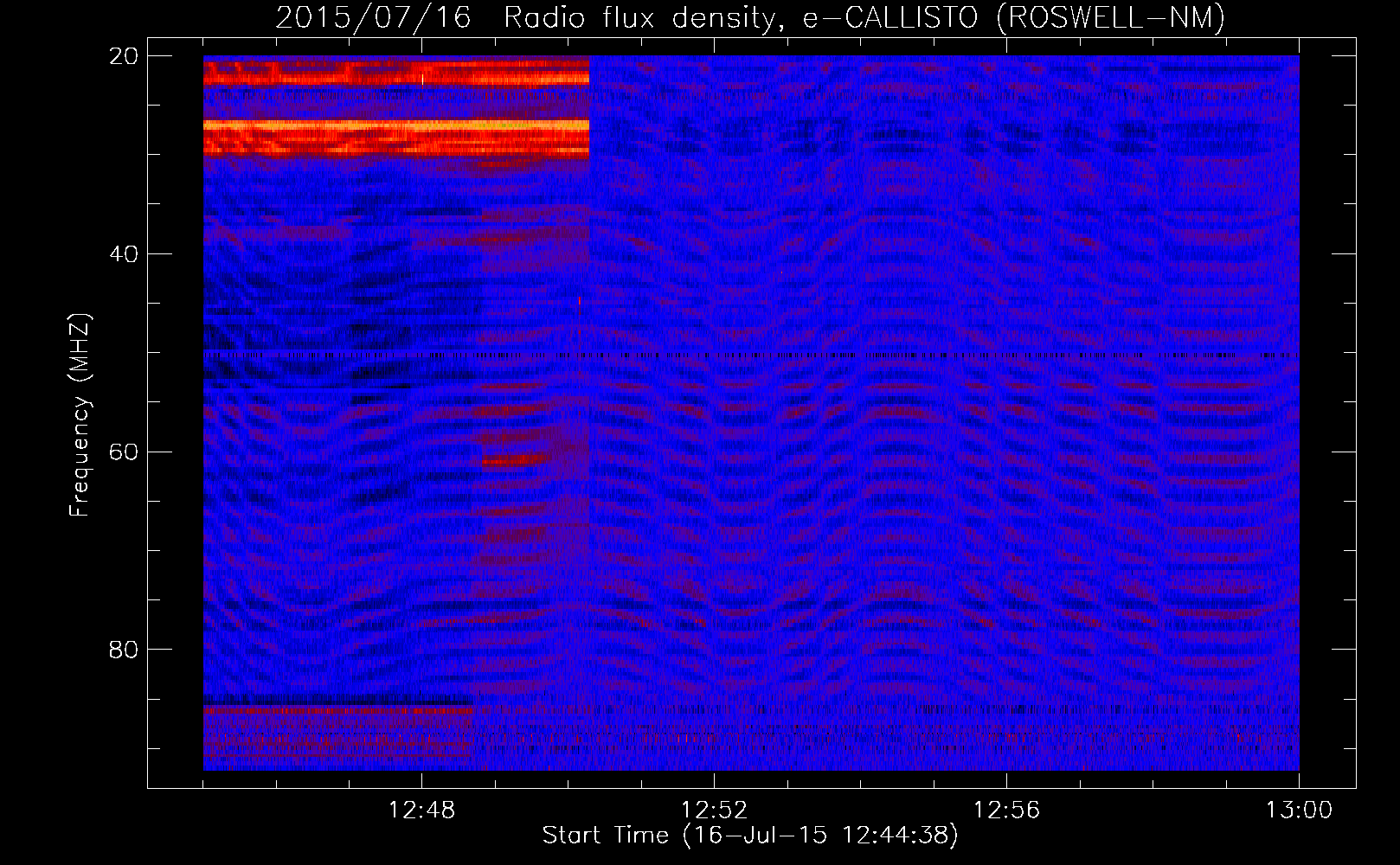Image resolution: width=1400 pixels, height=865 pixels.
Task: Click the 'Frequency (MHZ)' axis label
Action: tap(80, 416)
